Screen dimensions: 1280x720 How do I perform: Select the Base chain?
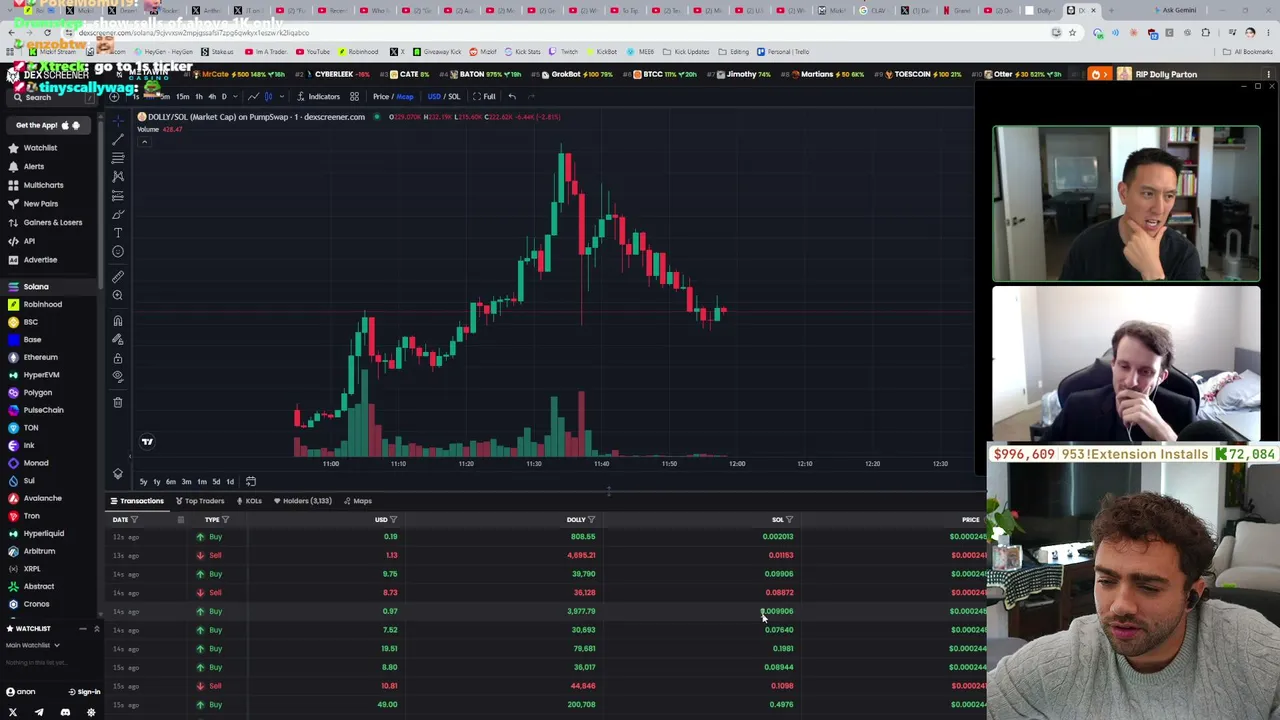click(x=32, y=340)
